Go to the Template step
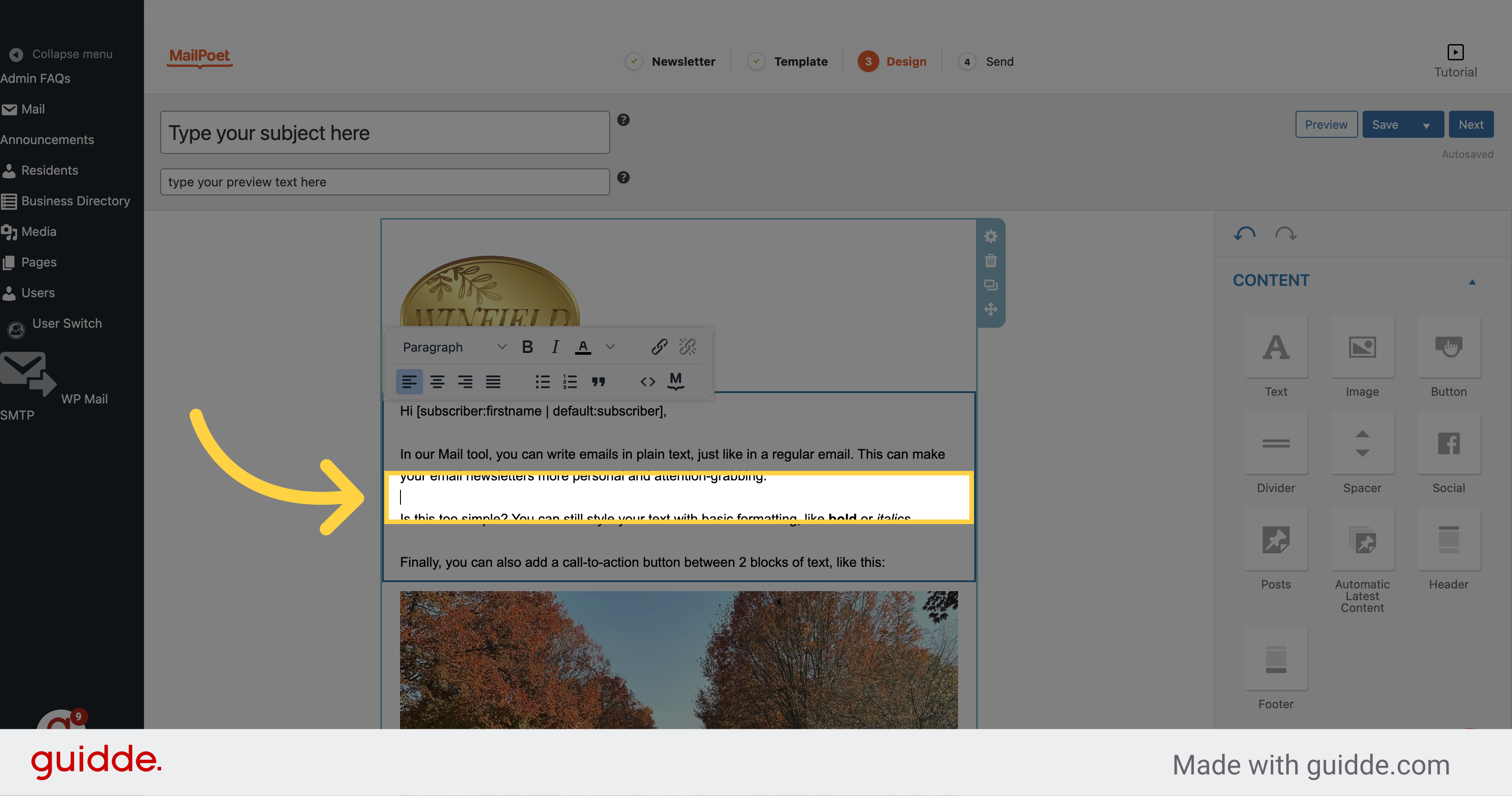1512x796 pixels. point(800,62)
